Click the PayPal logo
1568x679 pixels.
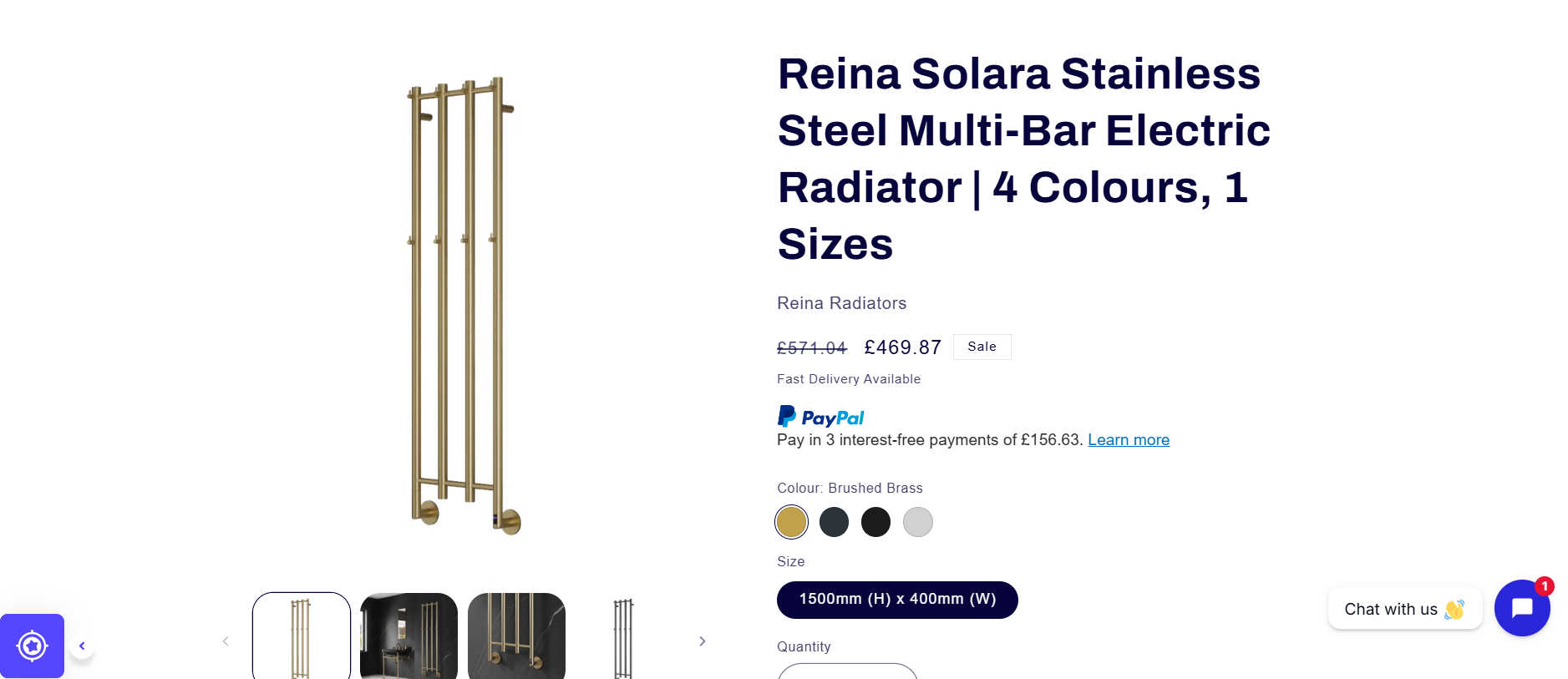pos(820,417)
